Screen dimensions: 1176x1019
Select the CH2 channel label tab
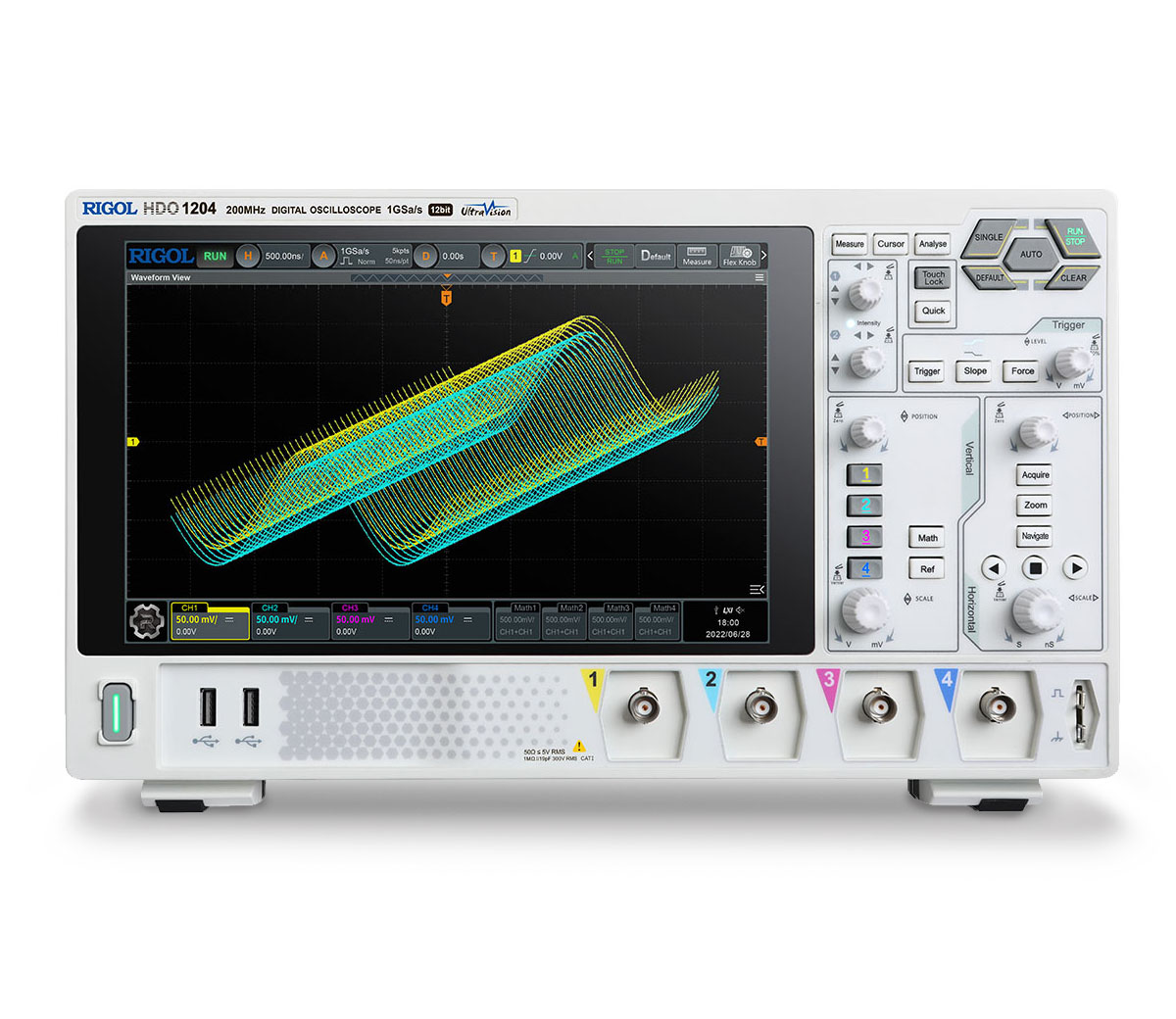click(x=269, y=607)
